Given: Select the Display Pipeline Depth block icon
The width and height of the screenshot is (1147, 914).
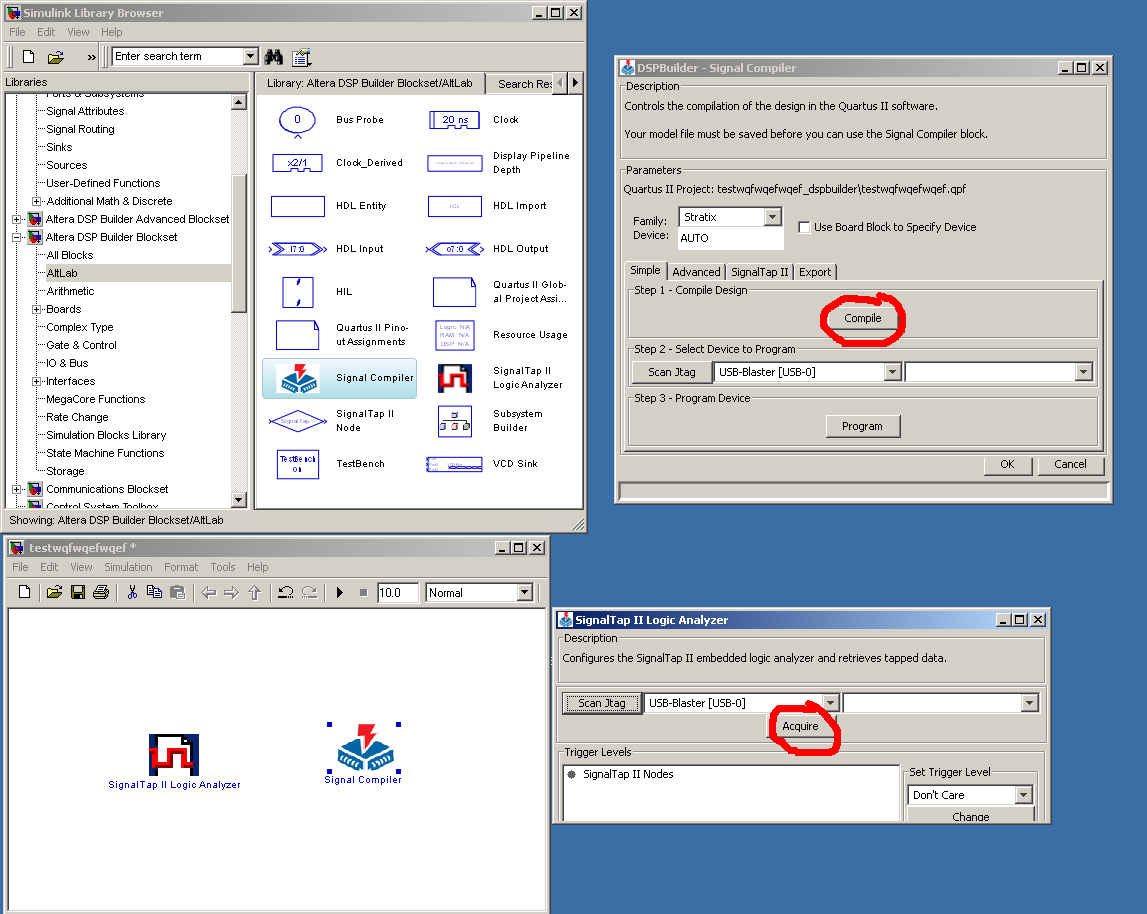Looking at the screenshot, I should pos(454,163).
